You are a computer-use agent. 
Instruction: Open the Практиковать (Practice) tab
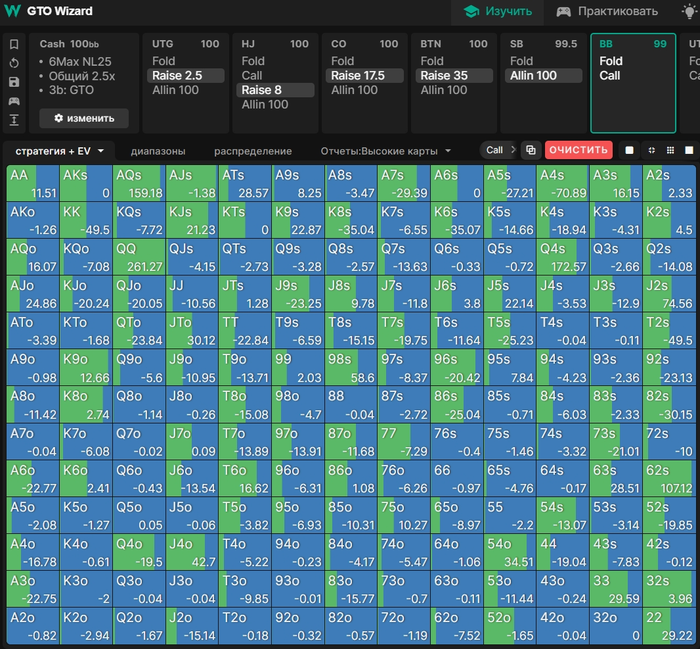point(607,11)
